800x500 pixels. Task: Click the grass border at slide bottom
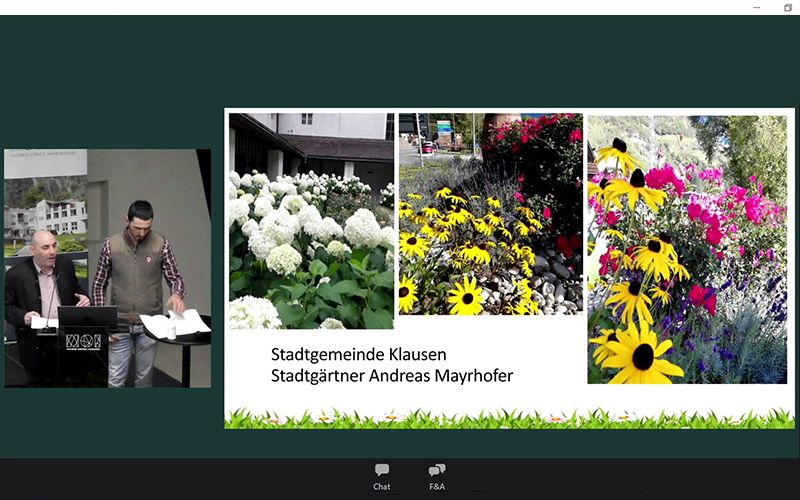click(x=509, y=419)
